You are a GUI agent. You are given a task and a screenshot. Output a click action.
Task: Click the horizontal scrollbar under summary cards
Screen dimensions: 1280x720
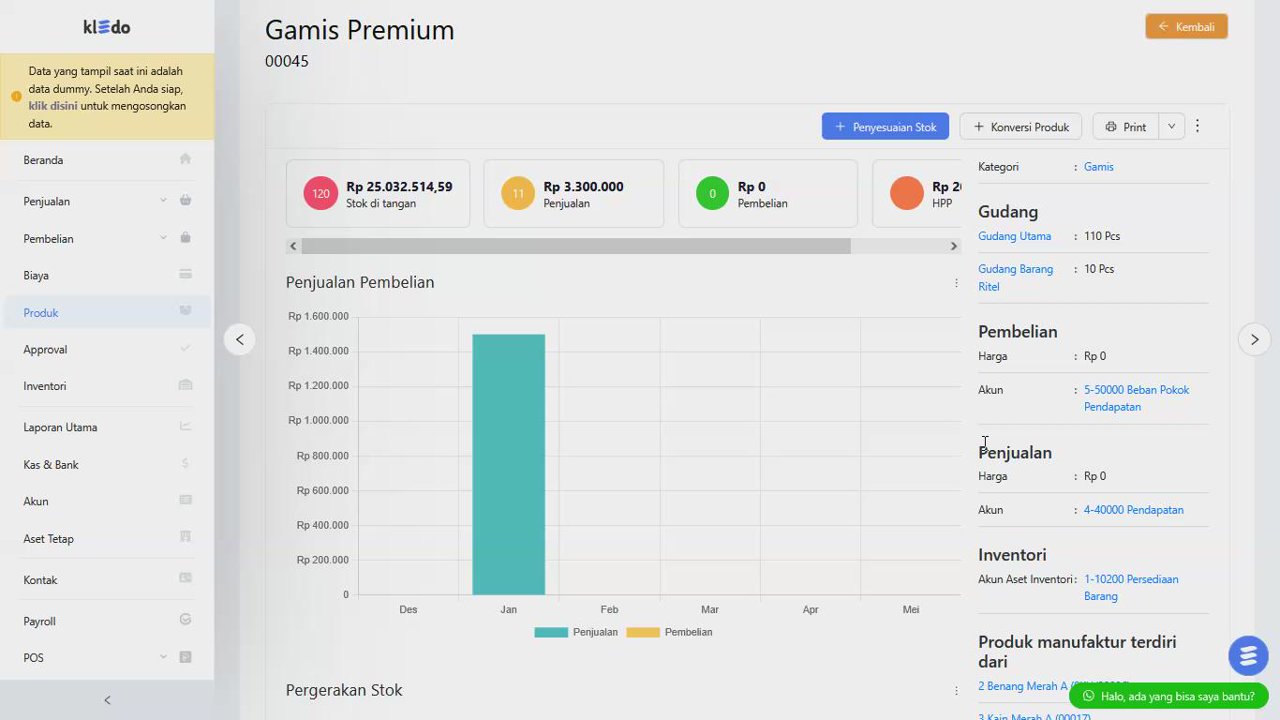coord(576,246)
